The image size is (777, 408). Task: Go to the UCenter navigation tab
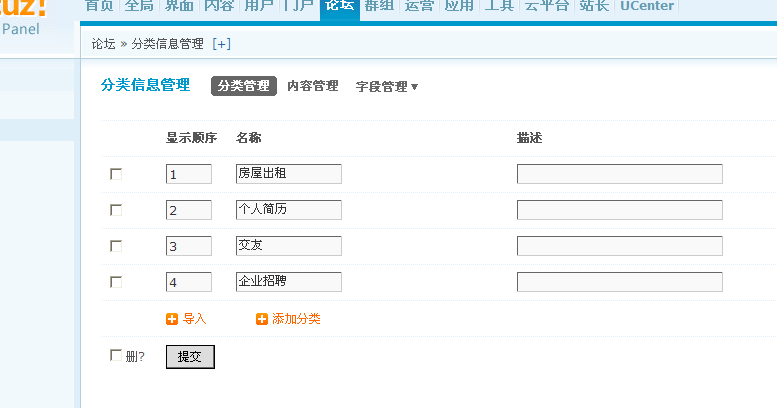pyautogui.click(x=646, y=6)
